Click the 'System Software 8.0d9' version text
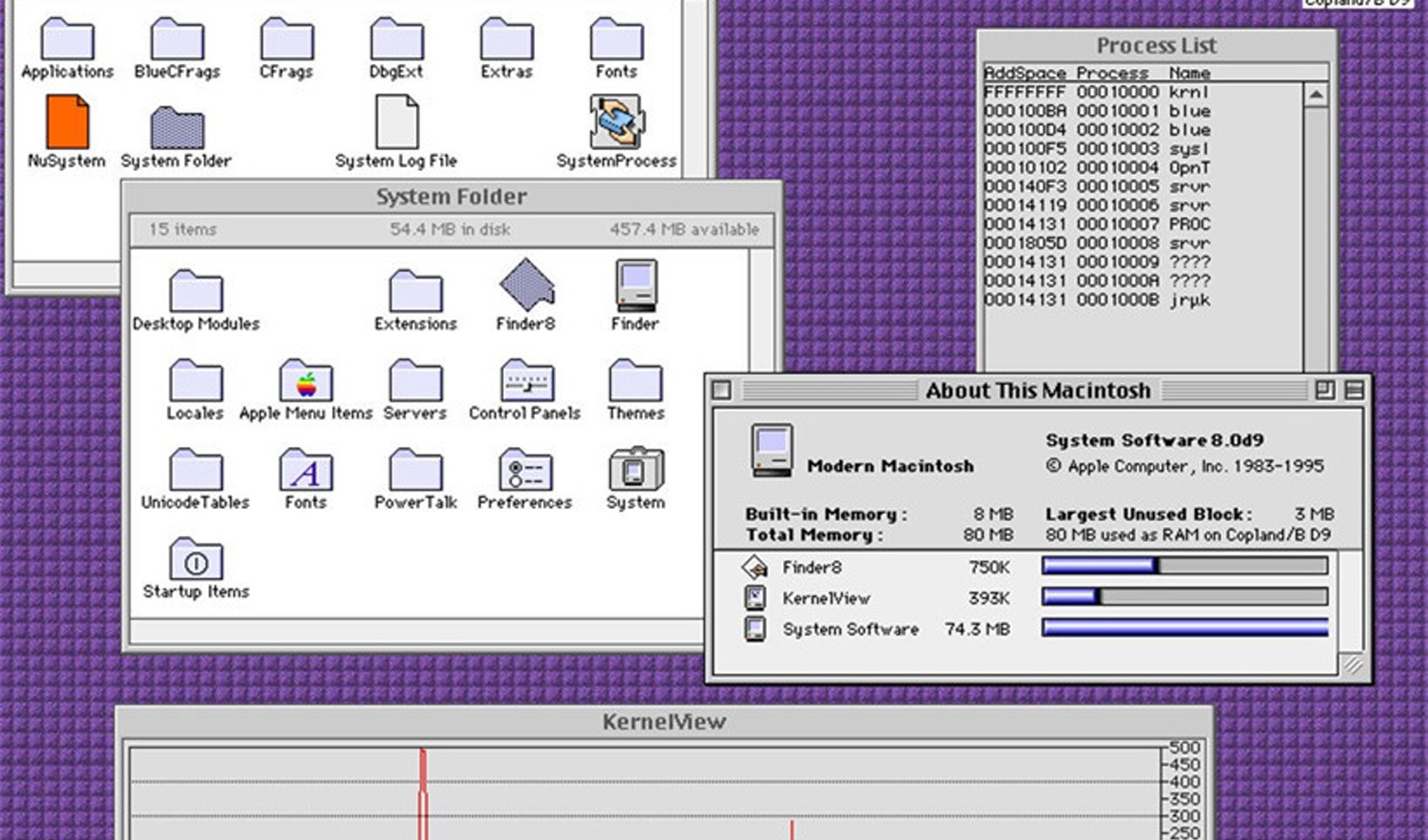This screenshot has width=1428, height=840. [x=1155, y=440]
